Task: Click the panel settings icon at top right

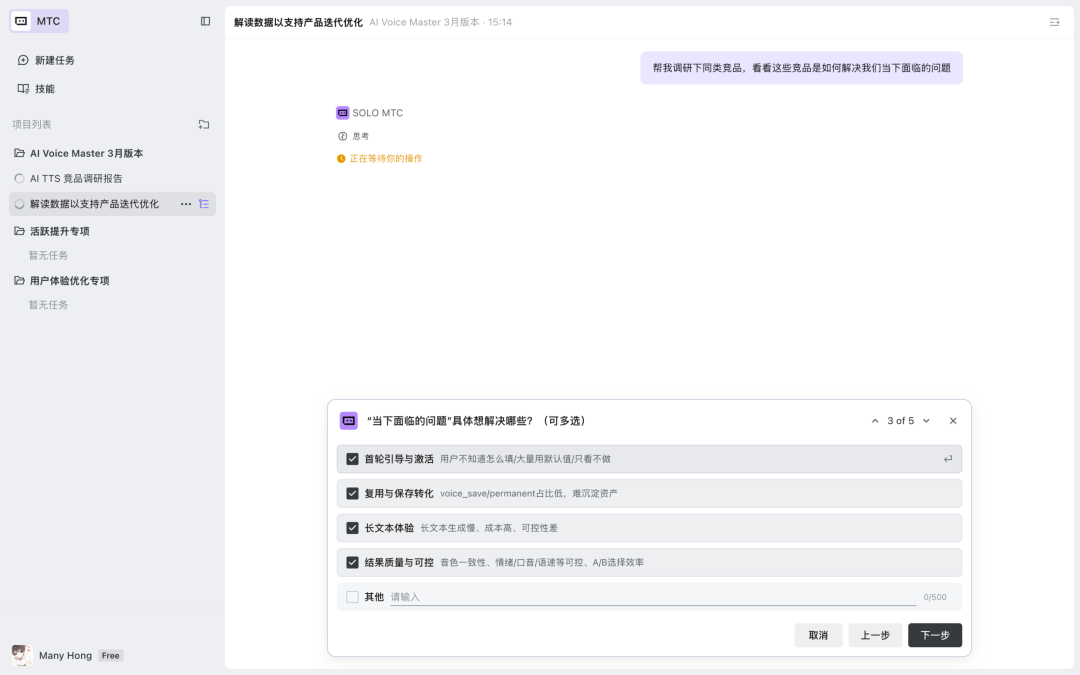Action: [x=1055, y=20]
